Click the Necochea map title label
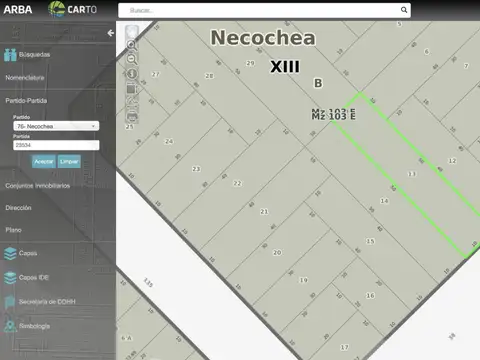Viewport: 480px width, 360px height. [x=263, y=38]
